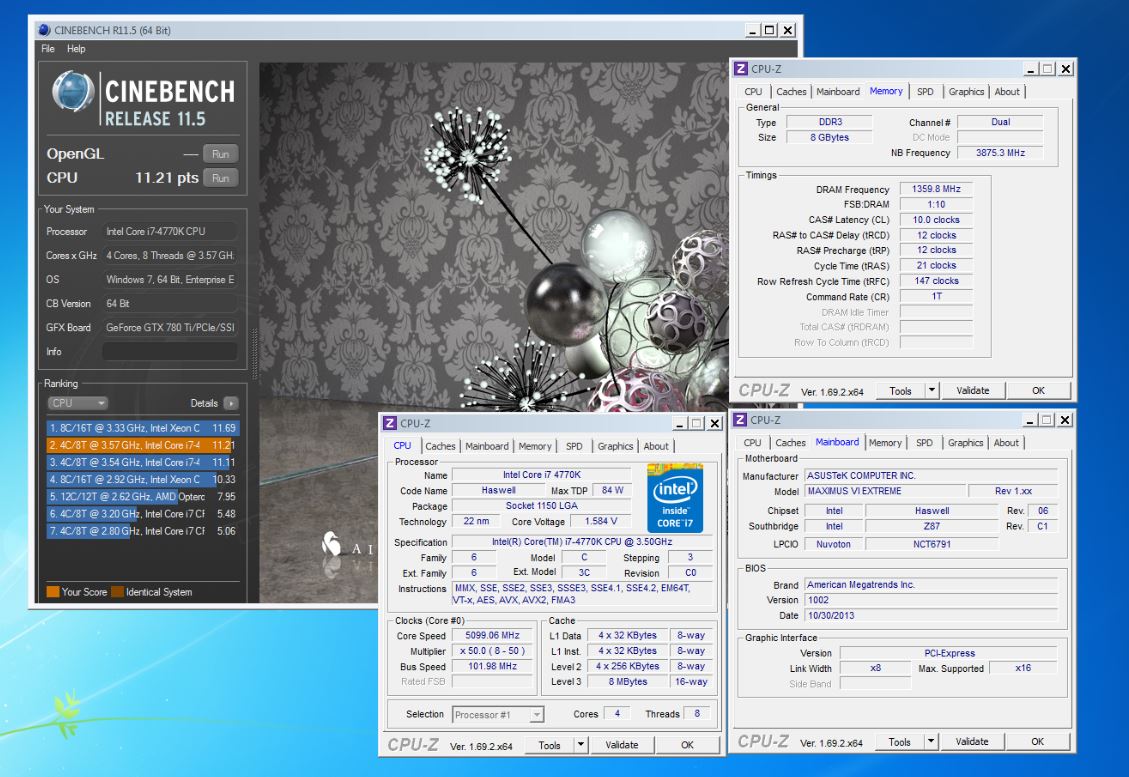Open the CPU ranking dropdown in Cinebench
The image size is (1129, 777).
pos(77,403)
